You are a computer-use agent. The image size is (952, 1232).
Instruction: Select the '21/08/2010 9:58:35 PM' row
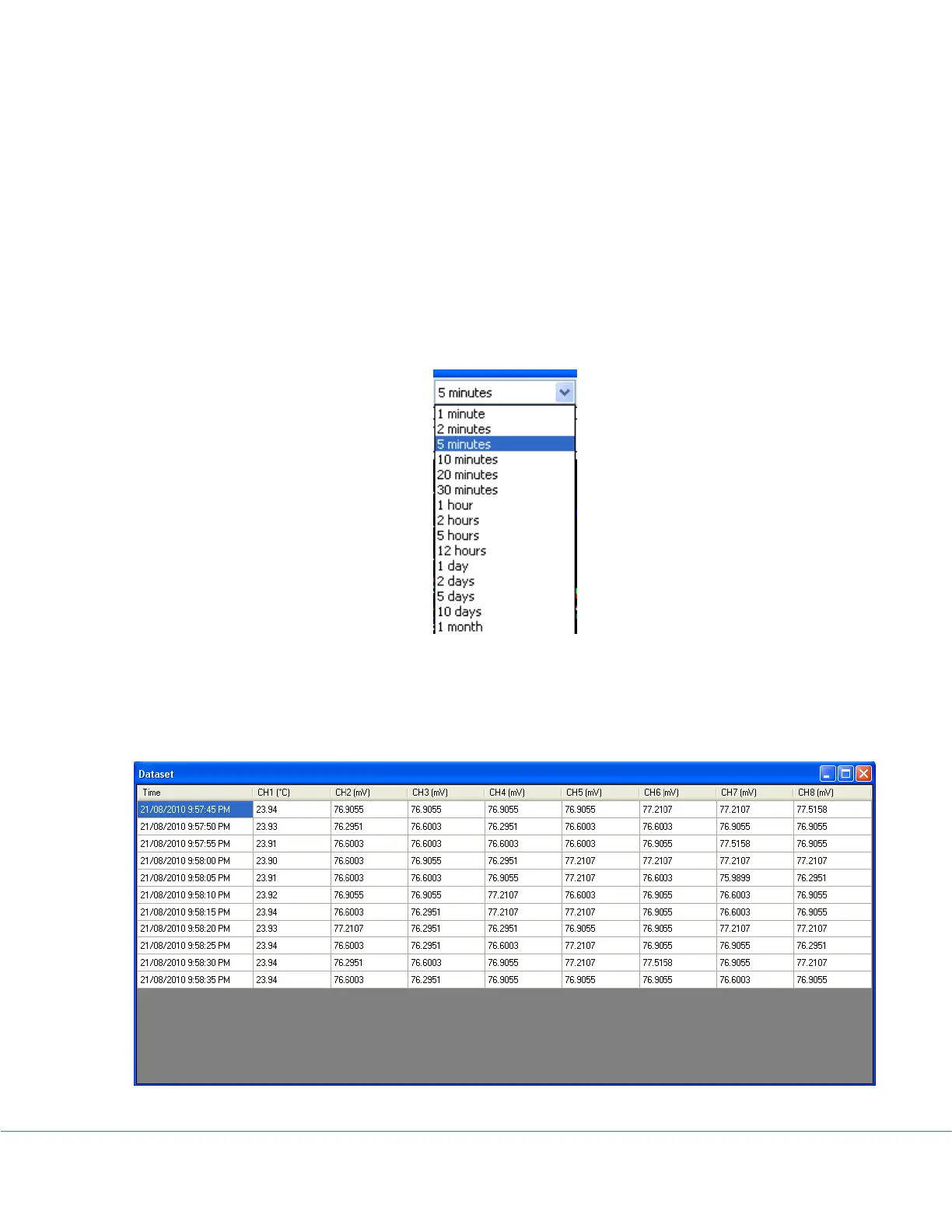(x=505, y=980)
